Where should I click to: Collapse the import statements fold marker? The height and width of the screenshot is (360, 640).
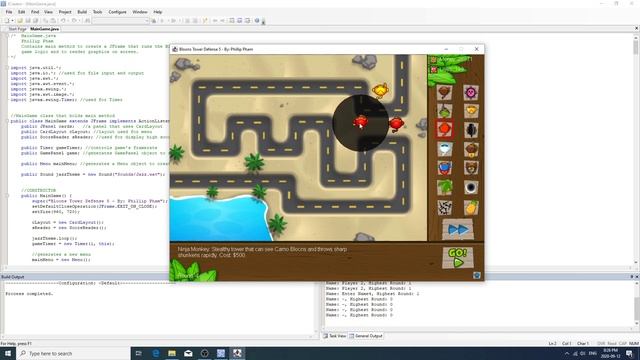point(8,68)
